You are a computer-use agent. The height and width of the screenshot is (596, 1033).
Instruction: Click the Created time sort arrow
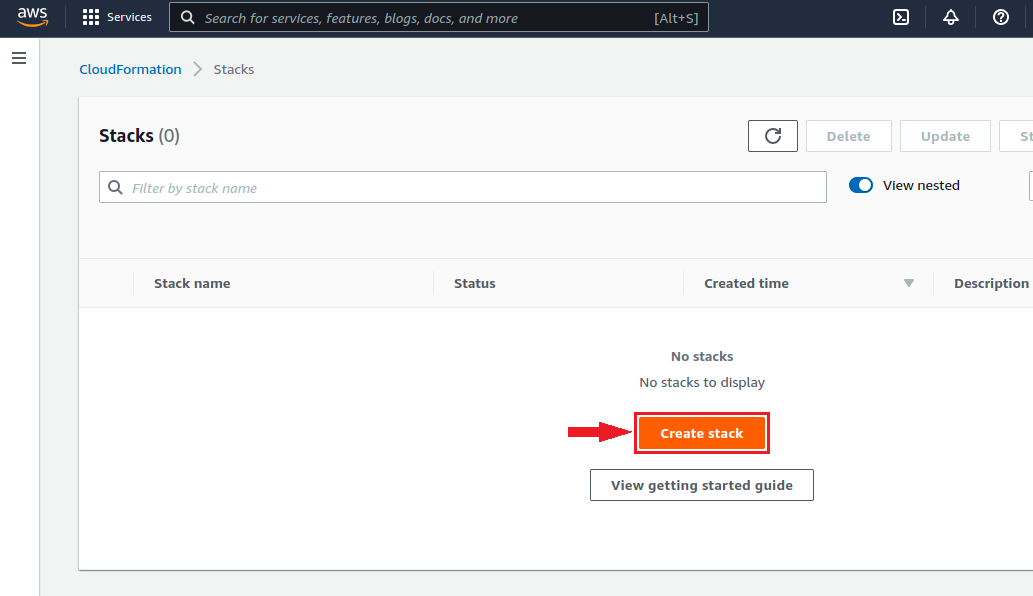908,283
